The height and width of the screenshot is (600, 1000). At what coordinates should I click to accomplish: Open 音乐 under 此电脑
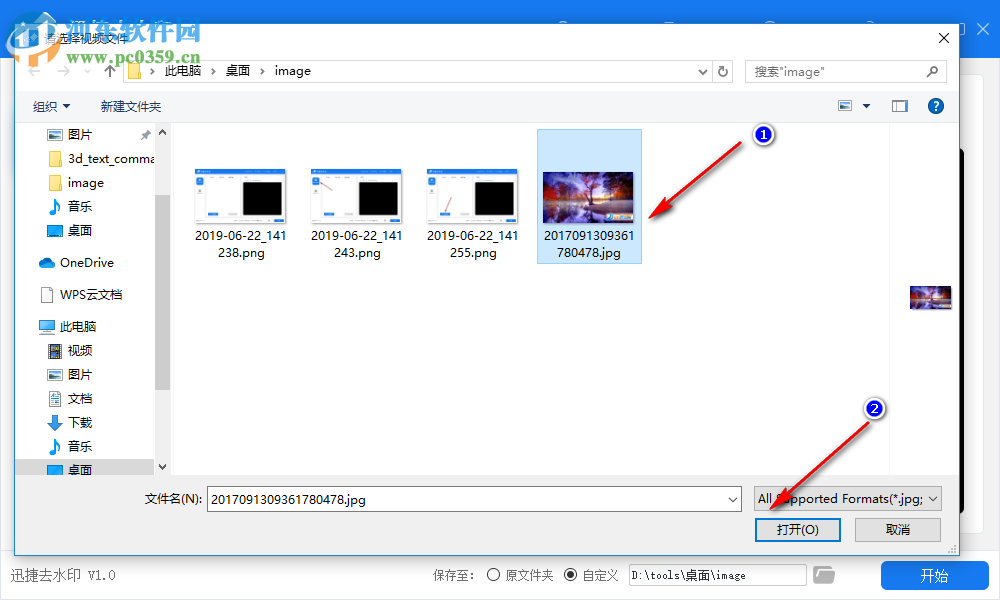[x=70, y=446]
